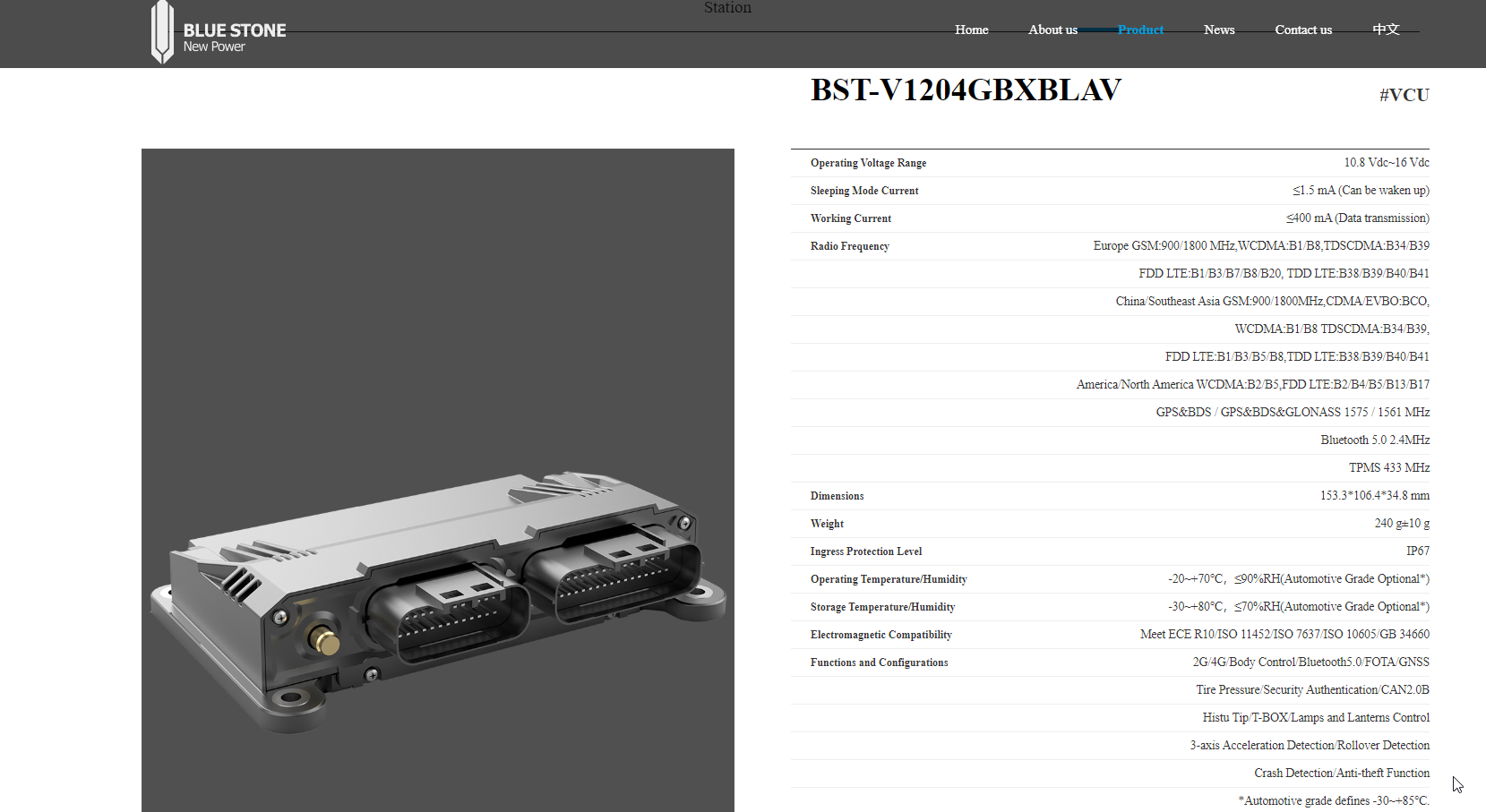The width and height of the screenshot is (1486, 812).
Task: Switch language to 中文
Action: click(1386, 30)
